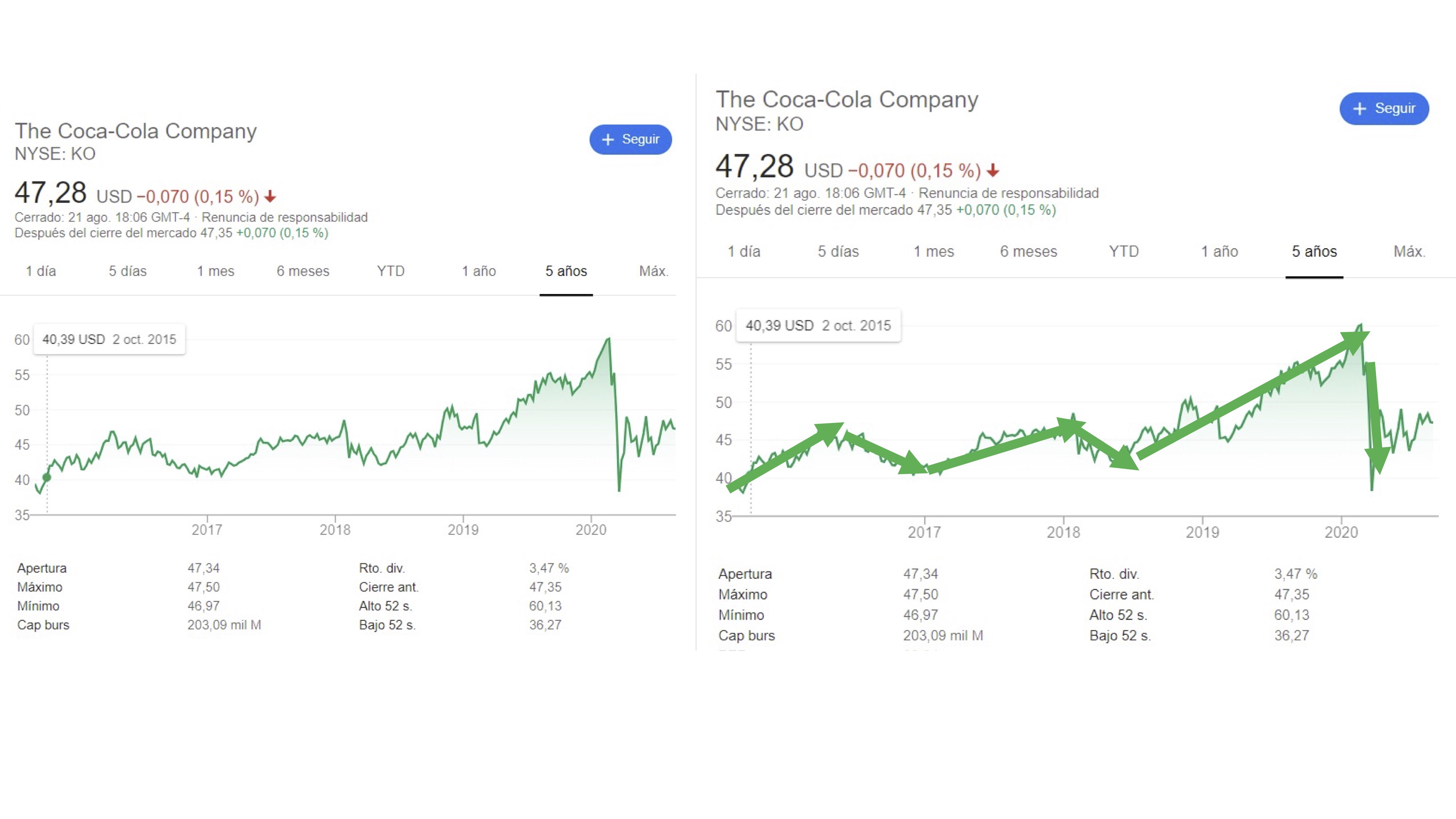The width and height of the screenshot is (1456, 819).
Task: Select 'Máx.' tab in left chart
Action: [653, 271]
